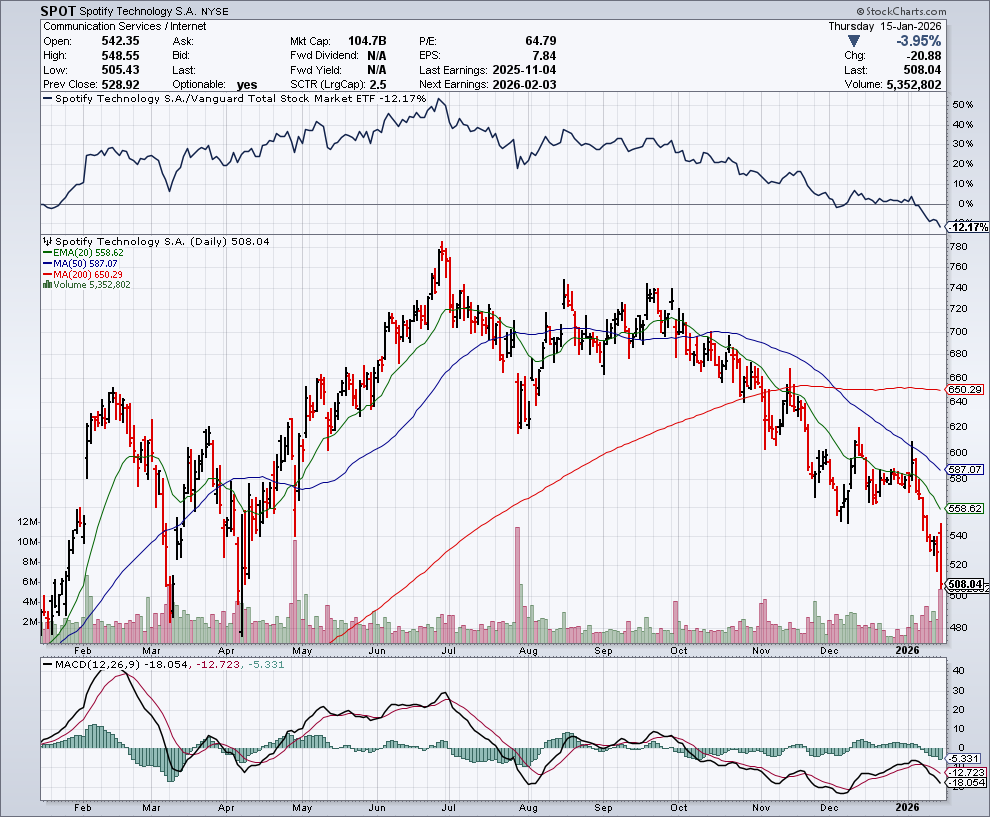
Task: Click the 587.07 MA(50) price tag
Action: coord(964,469)
